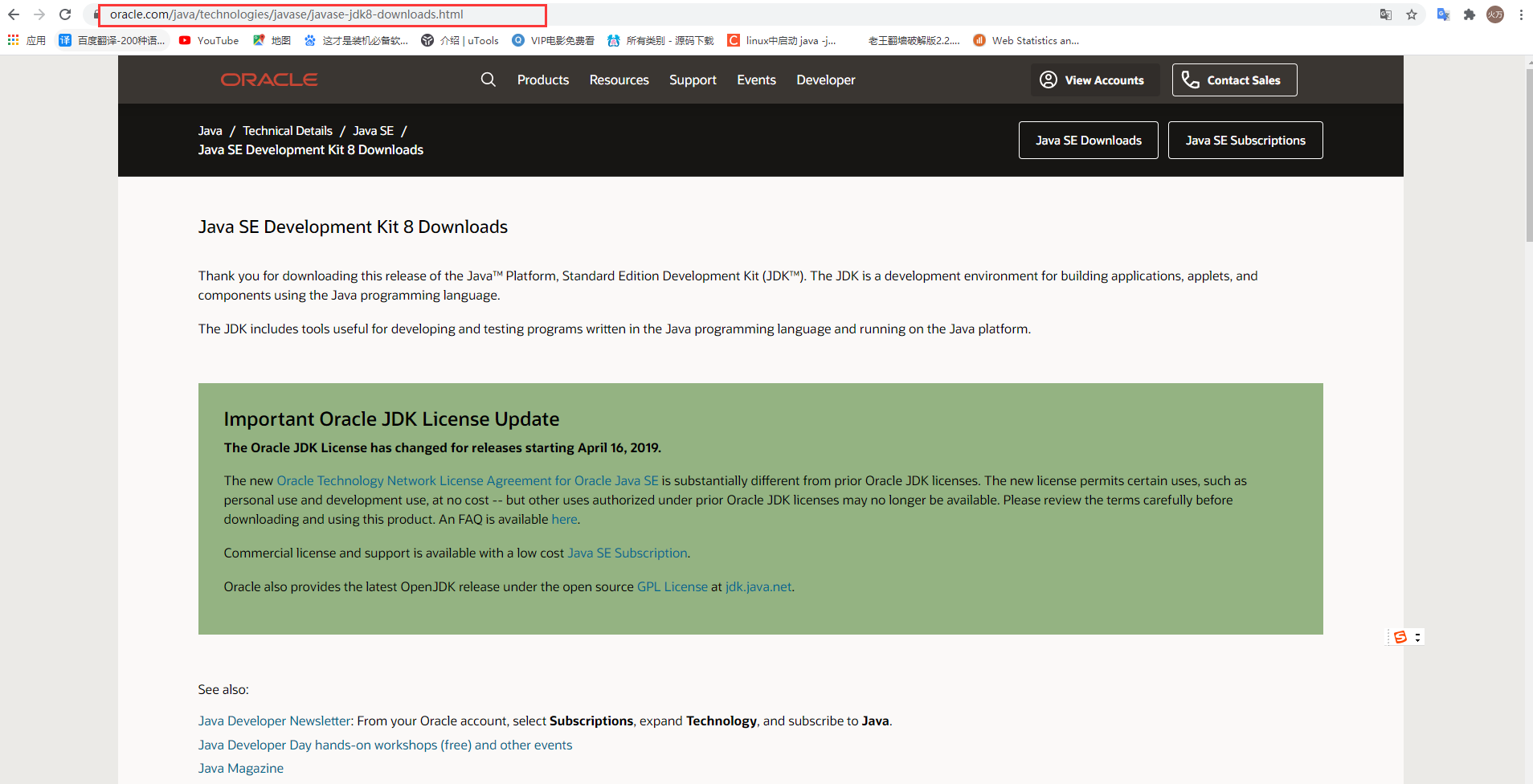Click the Java SE Development Kit 8 Downloads heading
The image size is (1533, 784).
353,227
